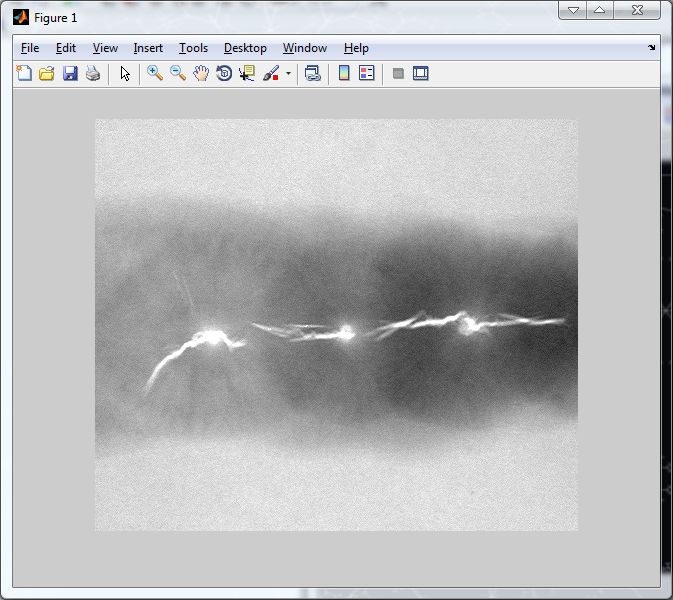
Task: Activate the Zoom In tool
Action: (155, 73)
